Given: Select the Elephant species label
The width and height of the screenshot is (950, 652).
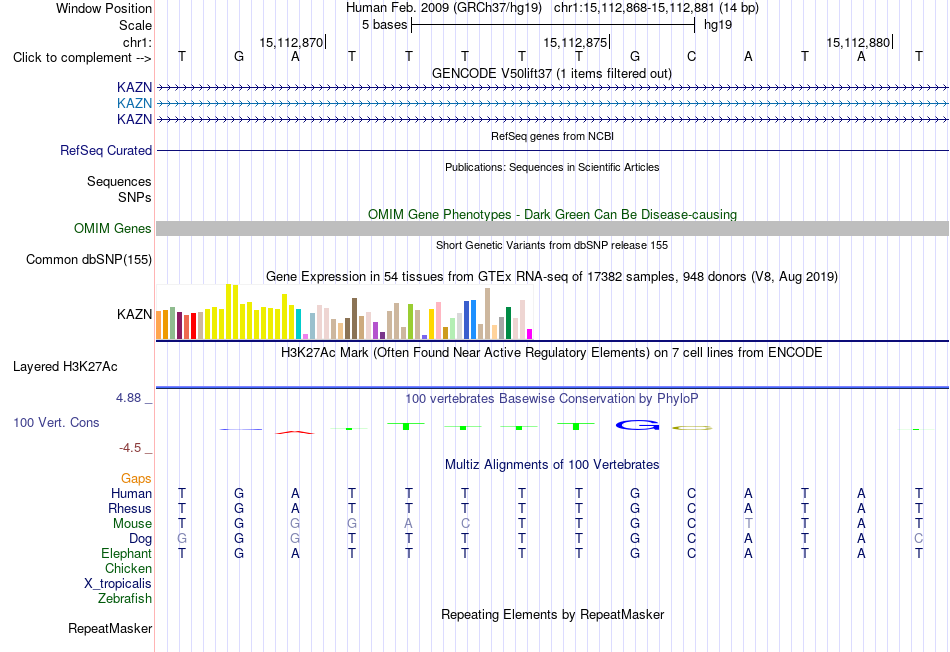Looking at the screenshot, I should (127, 553).
